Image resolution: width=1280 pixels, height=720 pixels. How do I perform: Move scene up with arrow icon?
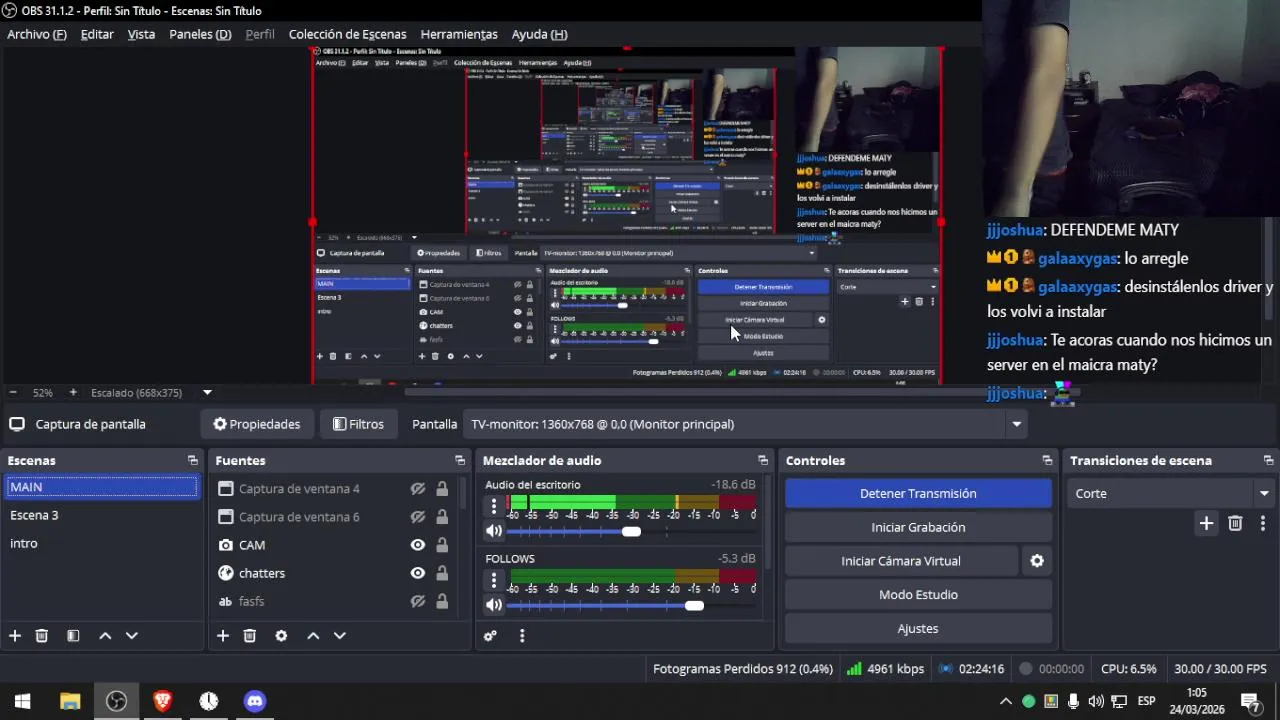coord(105,636)
